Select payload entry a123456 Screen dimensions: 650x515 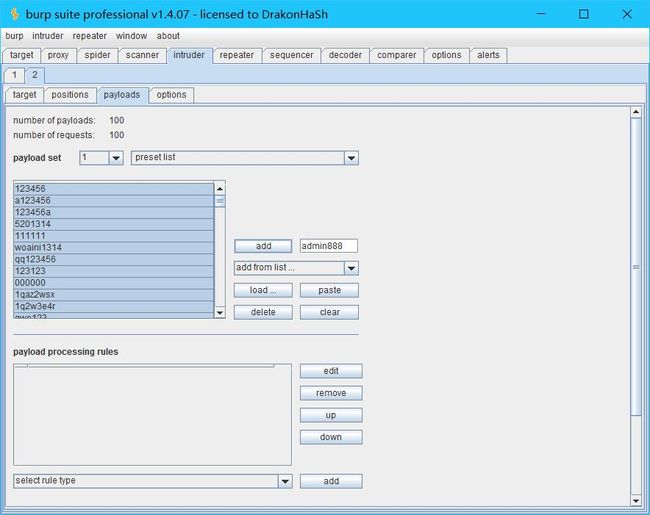click(114, 201)
